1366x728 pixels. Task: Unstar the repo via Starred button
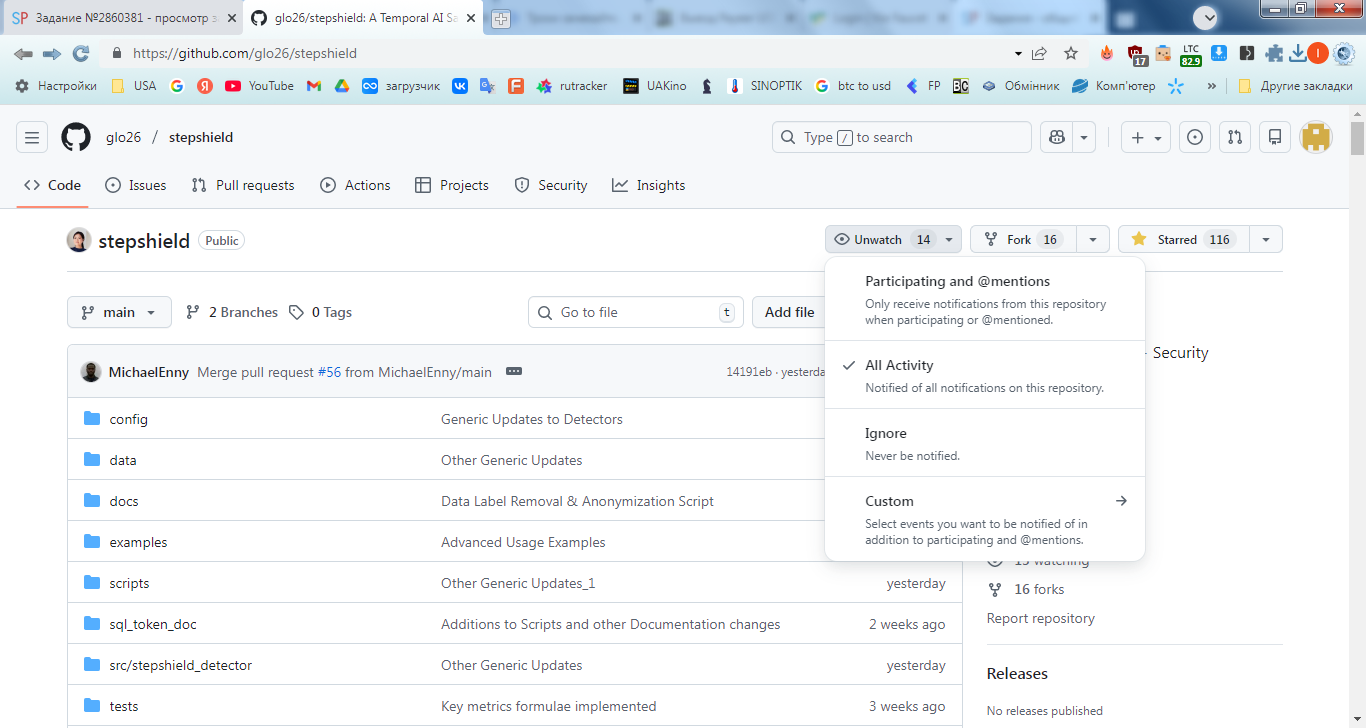click(x=1183, y=239)
